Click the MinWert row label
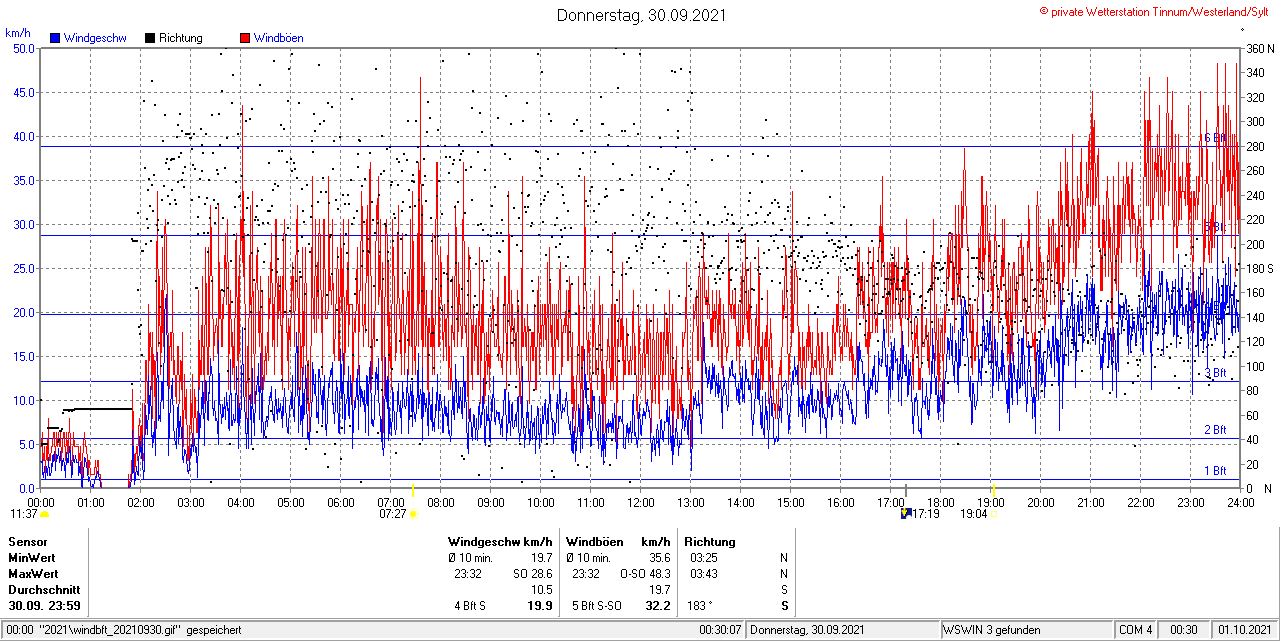Image resolution: width=1280 pixels, height=641 pixels. [32, 558]
